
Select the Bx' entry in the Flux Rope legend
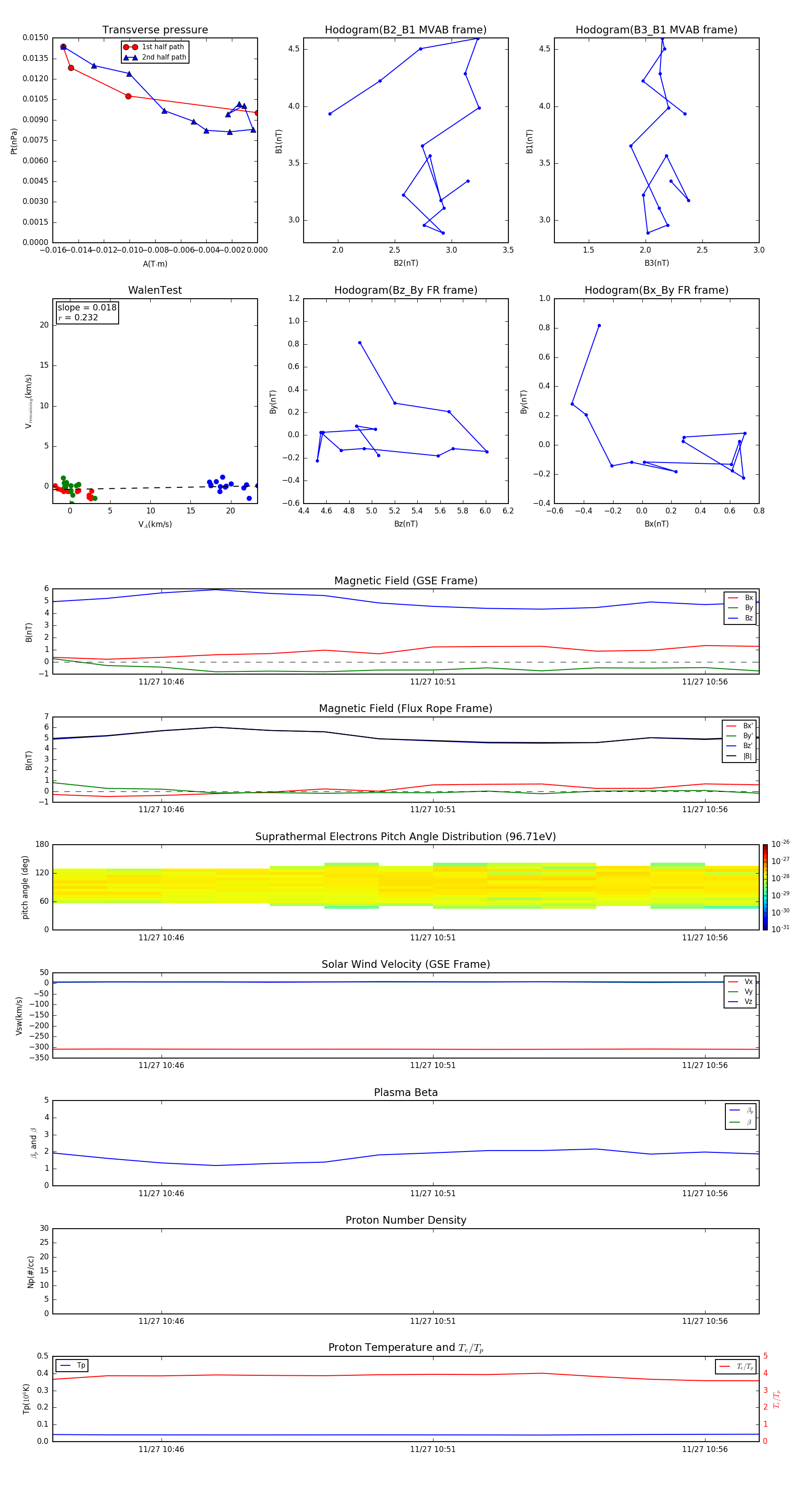point(739,726)
